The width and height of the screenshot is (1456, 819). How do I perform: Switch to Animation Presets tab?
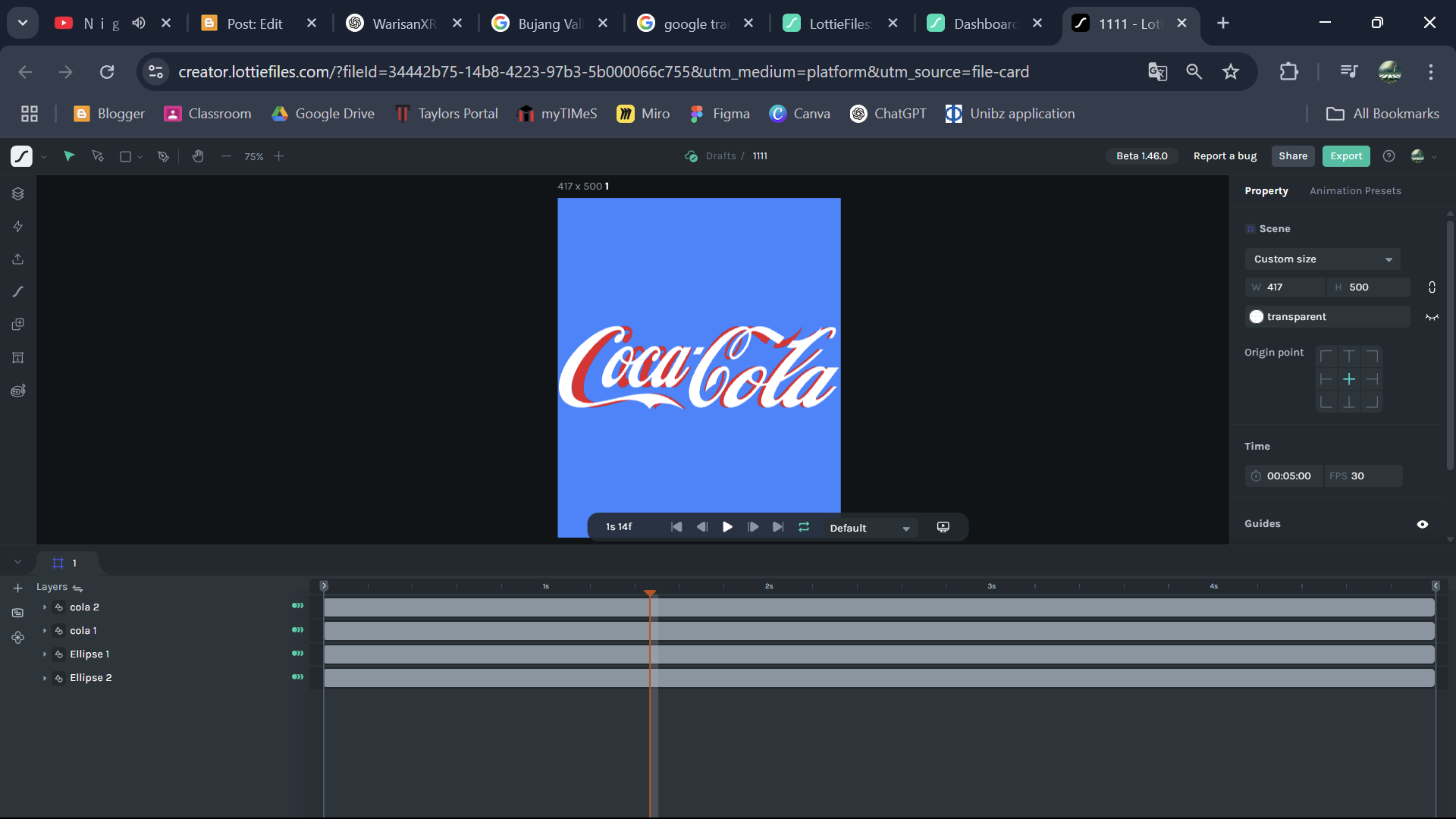(x=1355, y=191)
